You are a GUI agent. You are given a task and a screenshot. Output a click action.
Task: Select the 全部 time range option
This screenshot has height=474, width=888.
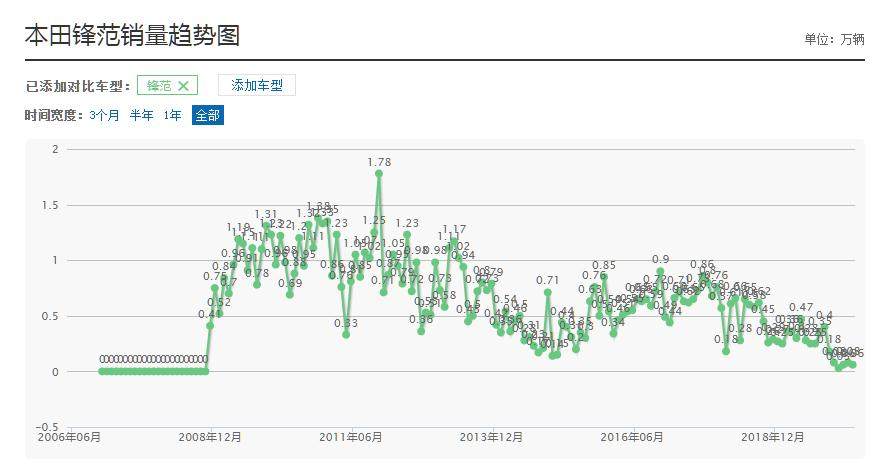[208, 116]
